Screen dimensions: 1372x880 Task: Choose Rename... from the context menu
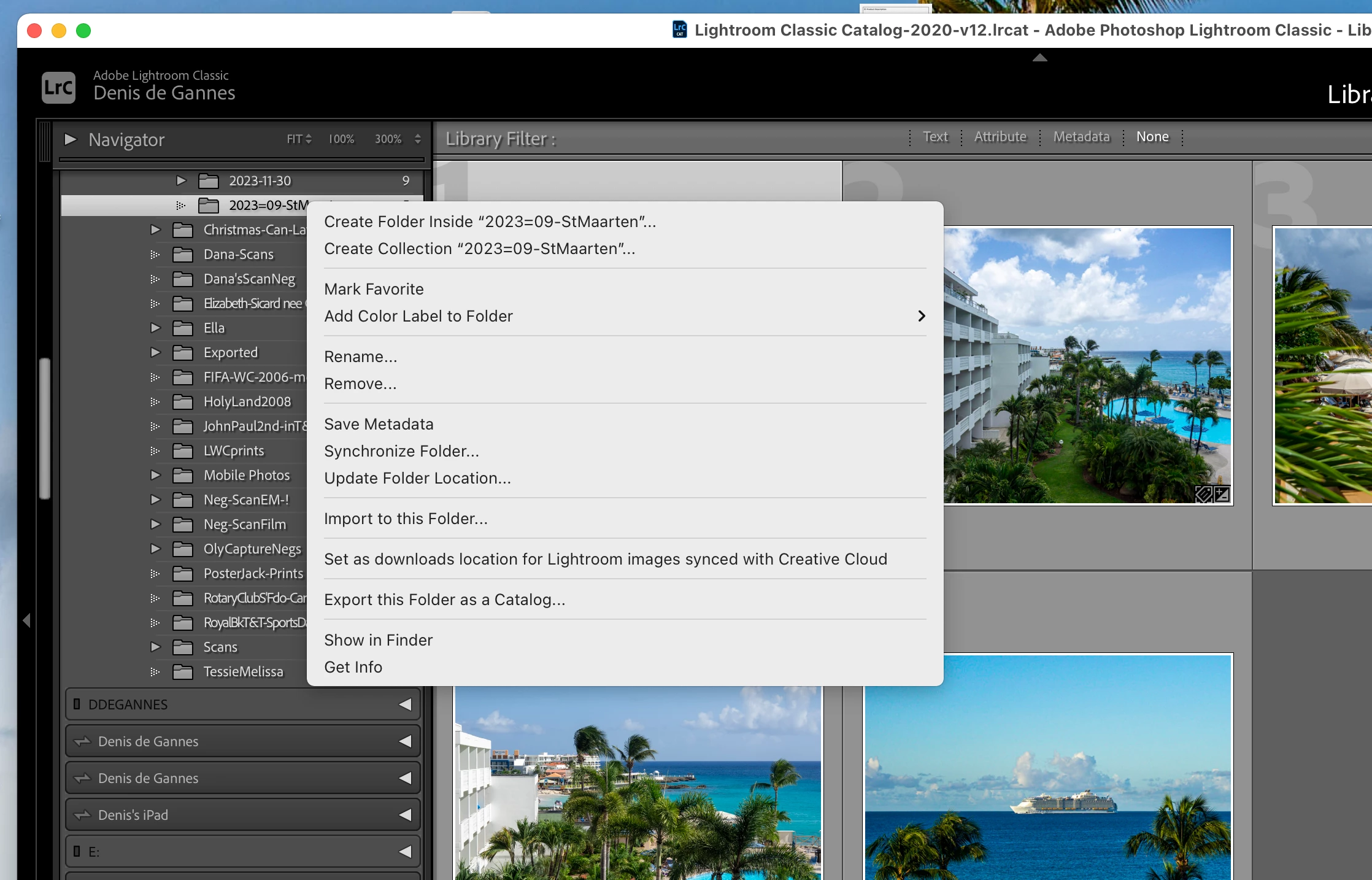click(x=360, y=357)
